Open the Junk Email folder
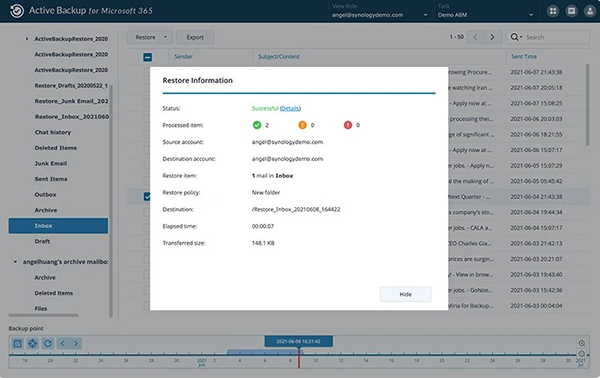This screenshot has height=378, width=600. (x=51, y=163)
